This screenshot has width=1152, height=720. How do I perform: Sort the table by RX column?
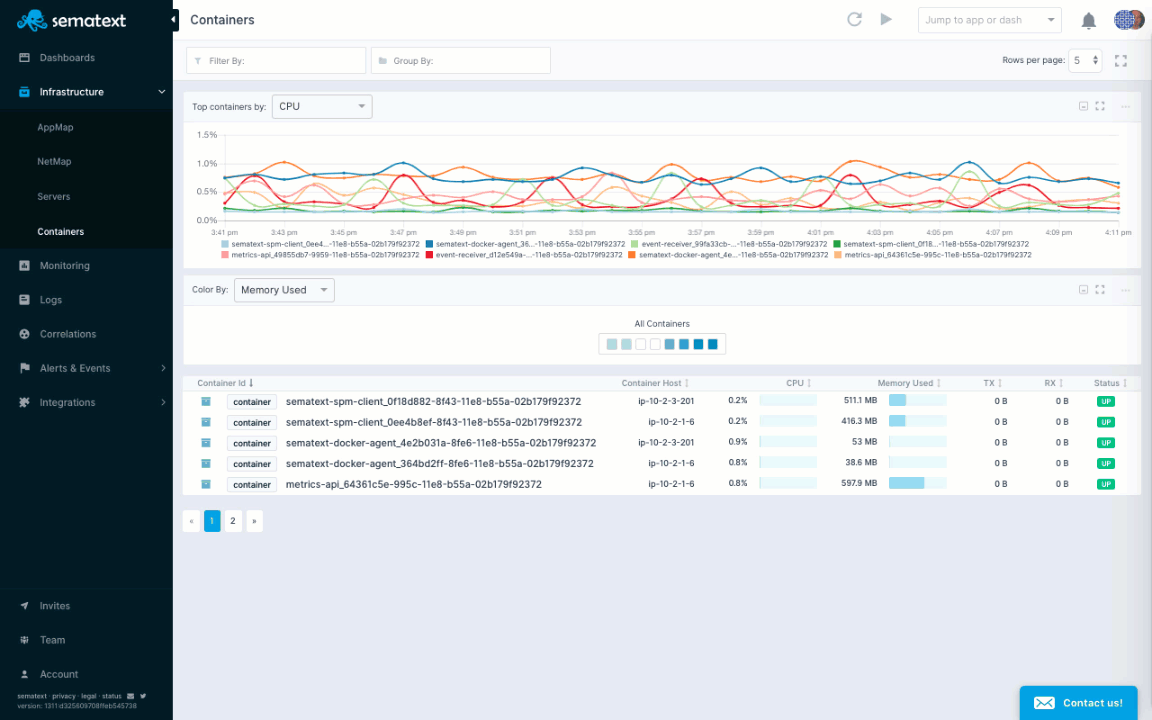coord(1054,383)
